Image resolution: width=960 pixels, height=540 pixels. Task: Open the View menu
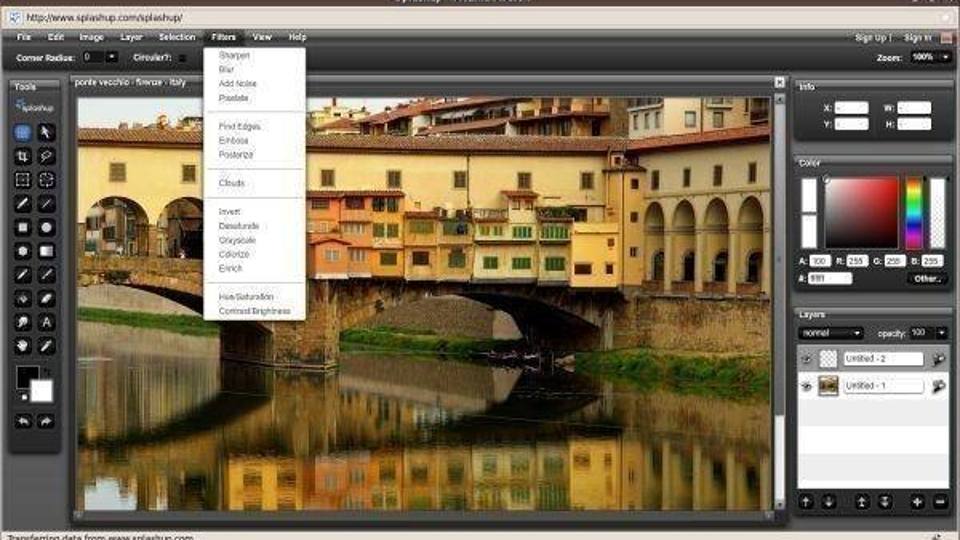(x=262, y=37)
